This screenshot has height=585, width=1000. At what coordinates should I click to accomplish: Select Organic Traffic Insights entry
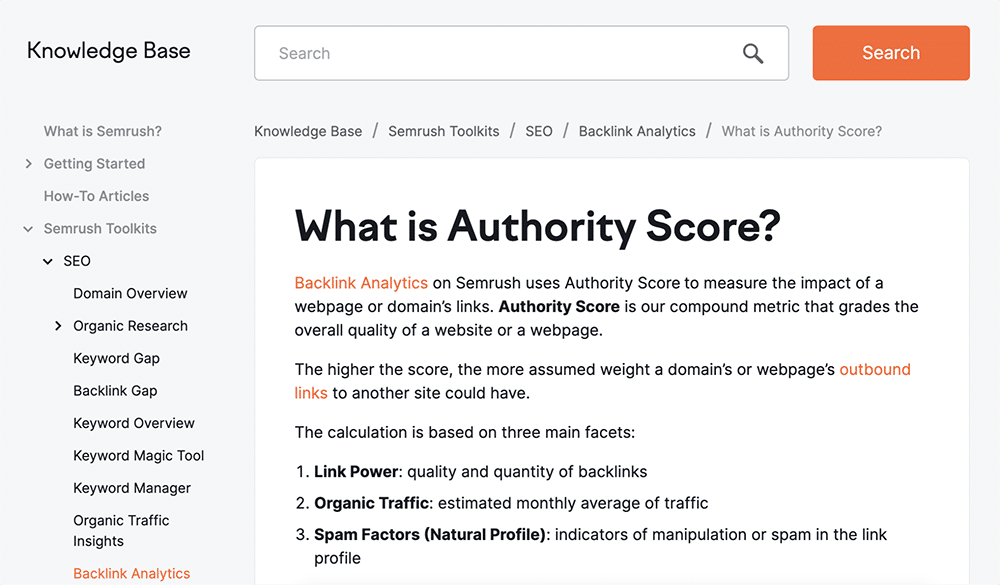coord(121,529)
